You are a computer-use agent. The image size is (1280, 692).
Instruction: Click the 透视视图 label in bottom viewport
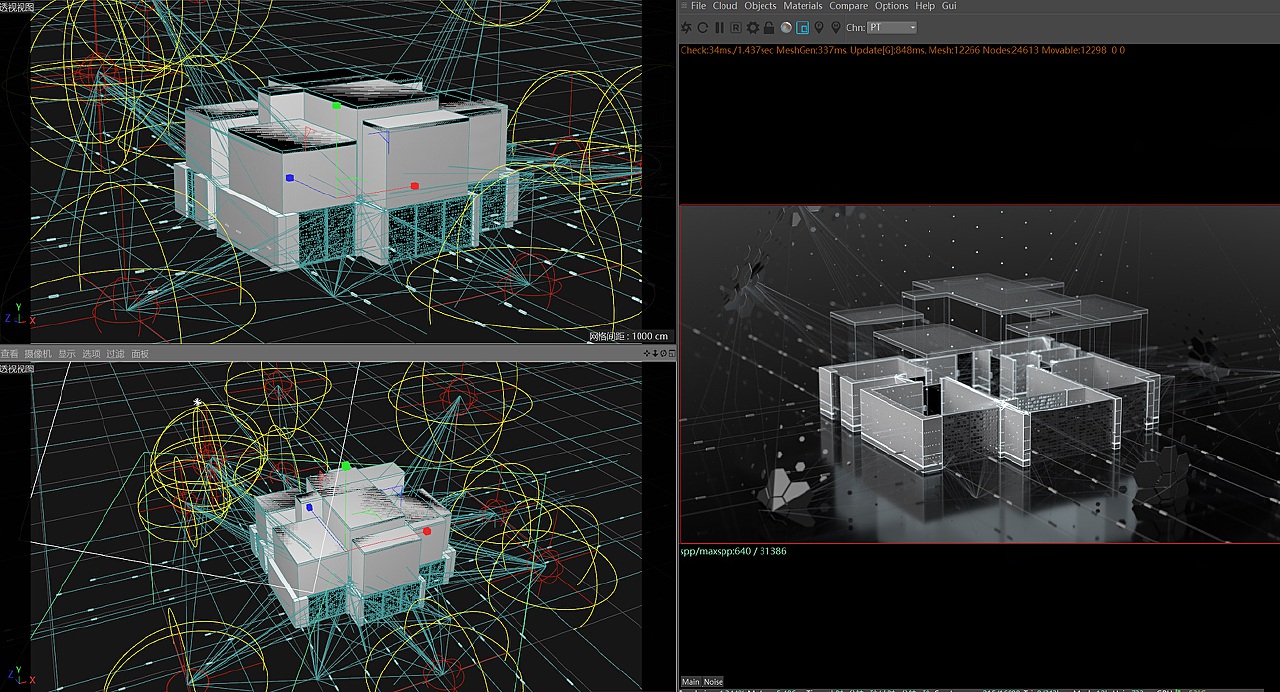(x=17, y=369)
